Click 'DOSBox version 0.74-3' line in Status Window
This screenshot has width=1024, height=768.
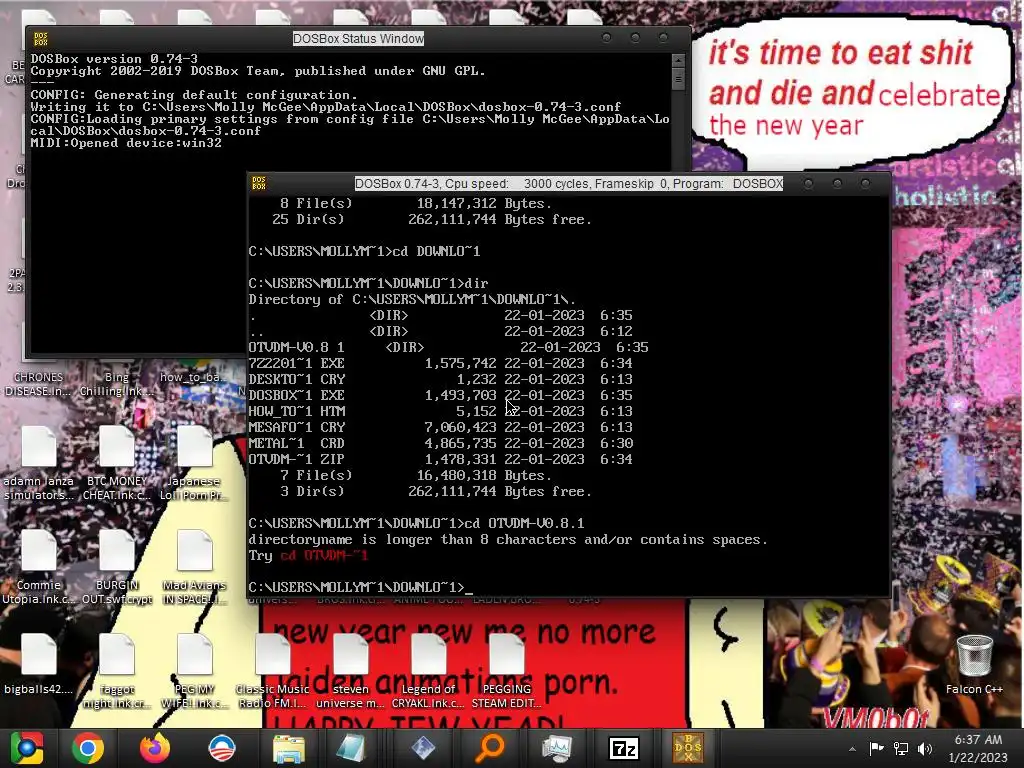pos(114,59)
